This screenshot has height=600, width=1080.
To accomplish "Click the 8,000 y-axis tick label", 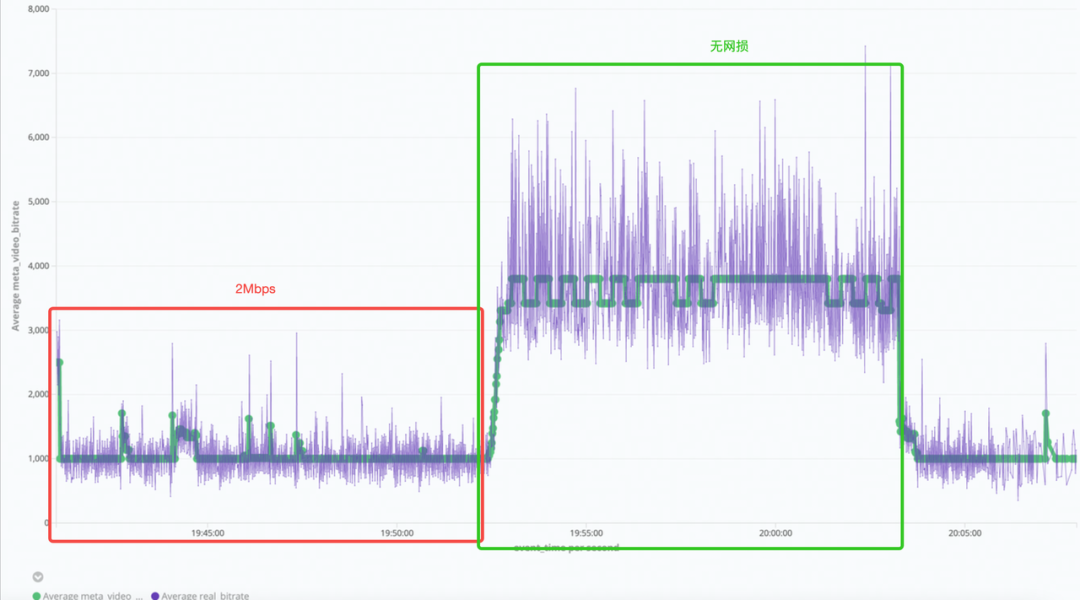I will pos(36,9).
